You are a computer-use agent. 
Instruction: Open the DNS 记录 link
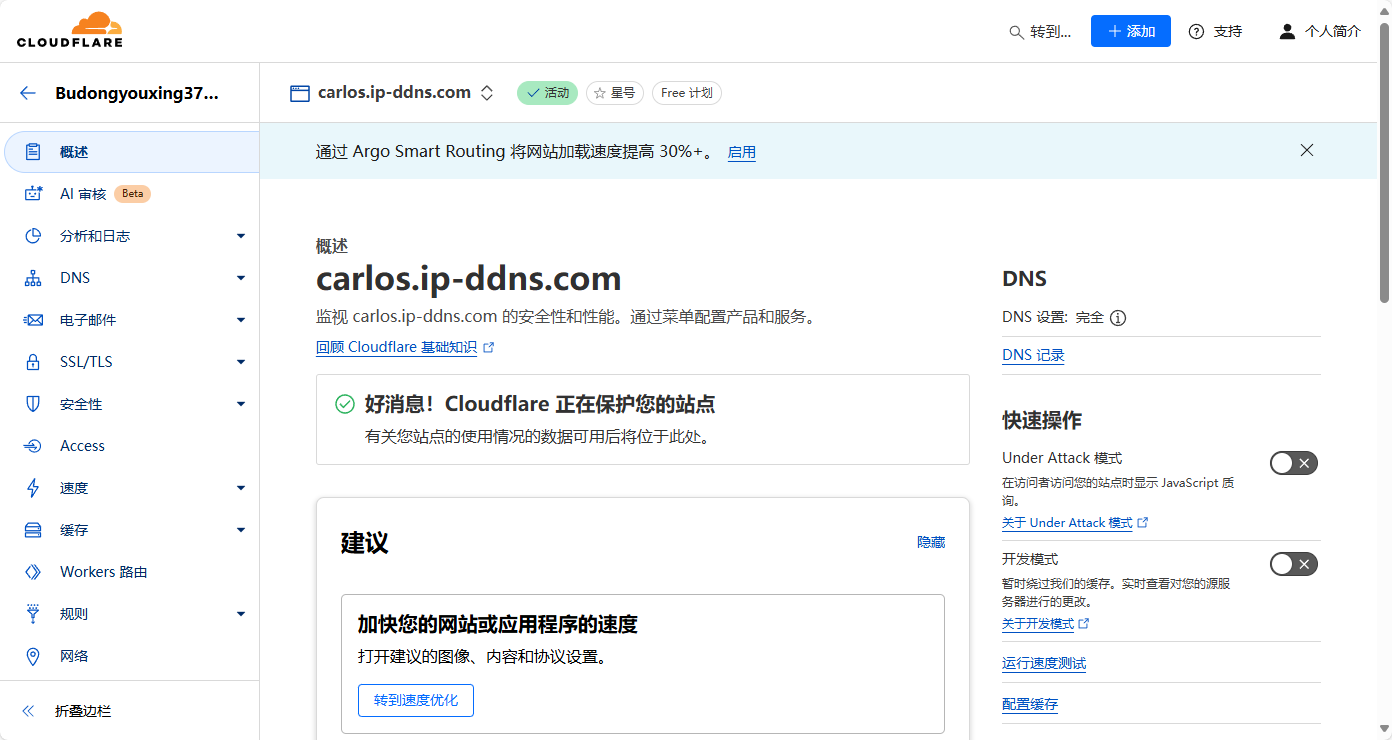[1033, 355]
